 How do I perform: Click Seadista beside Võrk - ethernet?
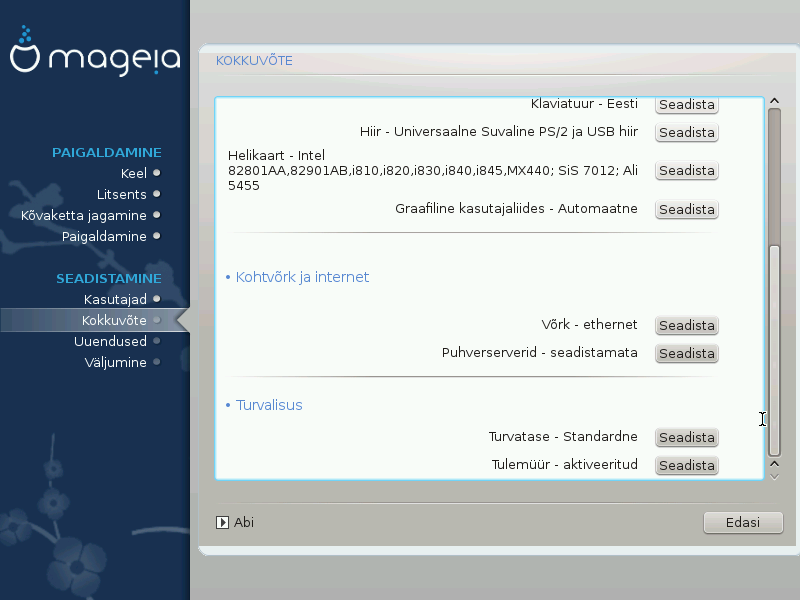click(x=686, y=326)
